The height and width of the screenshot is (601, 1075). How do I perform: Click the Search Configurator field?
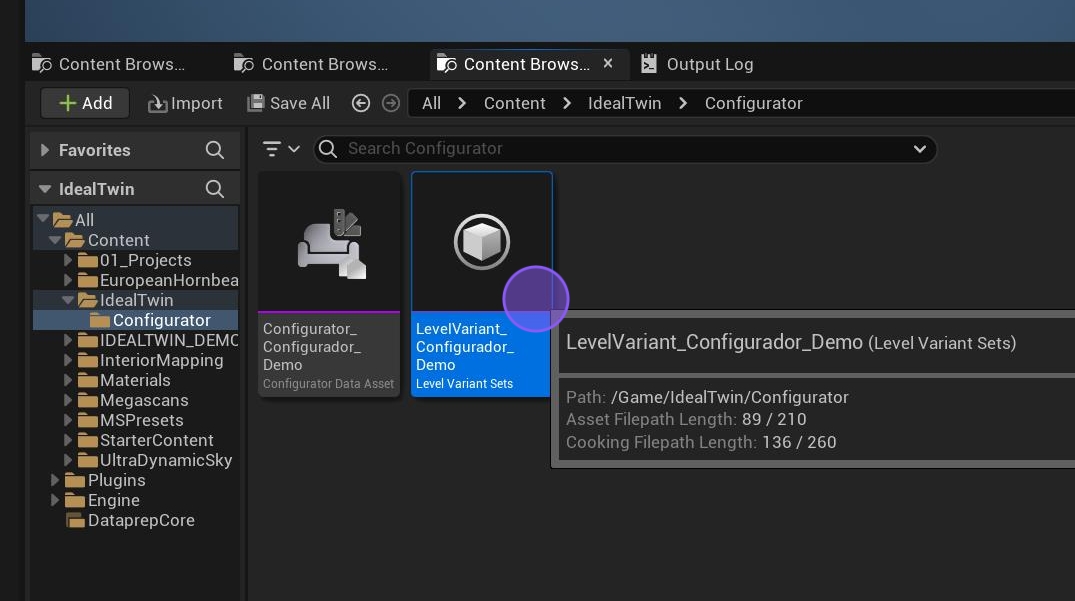(x=625, y=149)
